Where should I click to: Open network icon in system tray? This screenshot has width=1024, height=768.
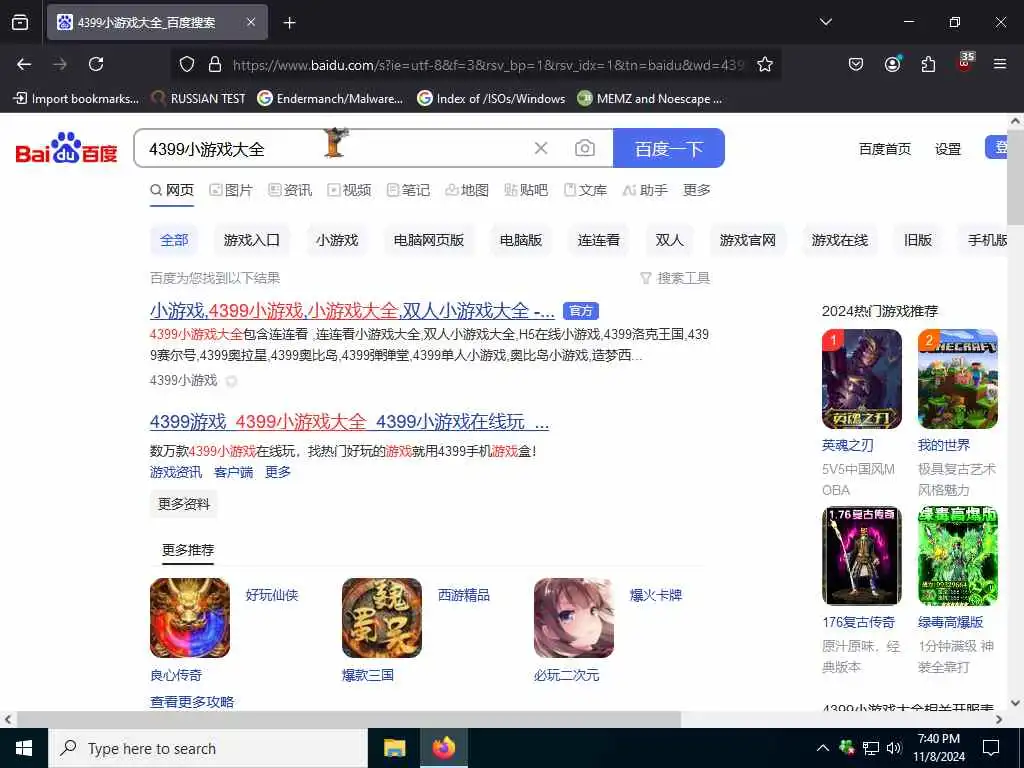pos(871,748)
